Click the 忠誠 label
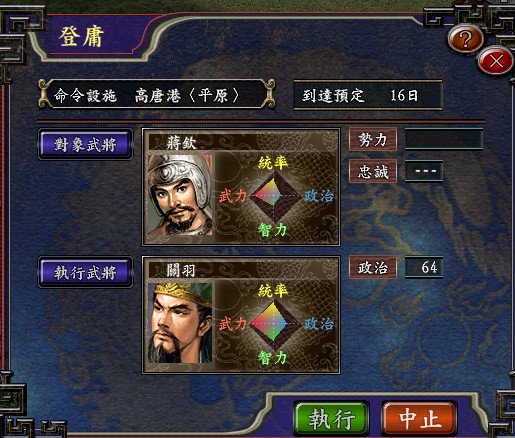The width and height of the screenshot is (515, 438). 373,171
